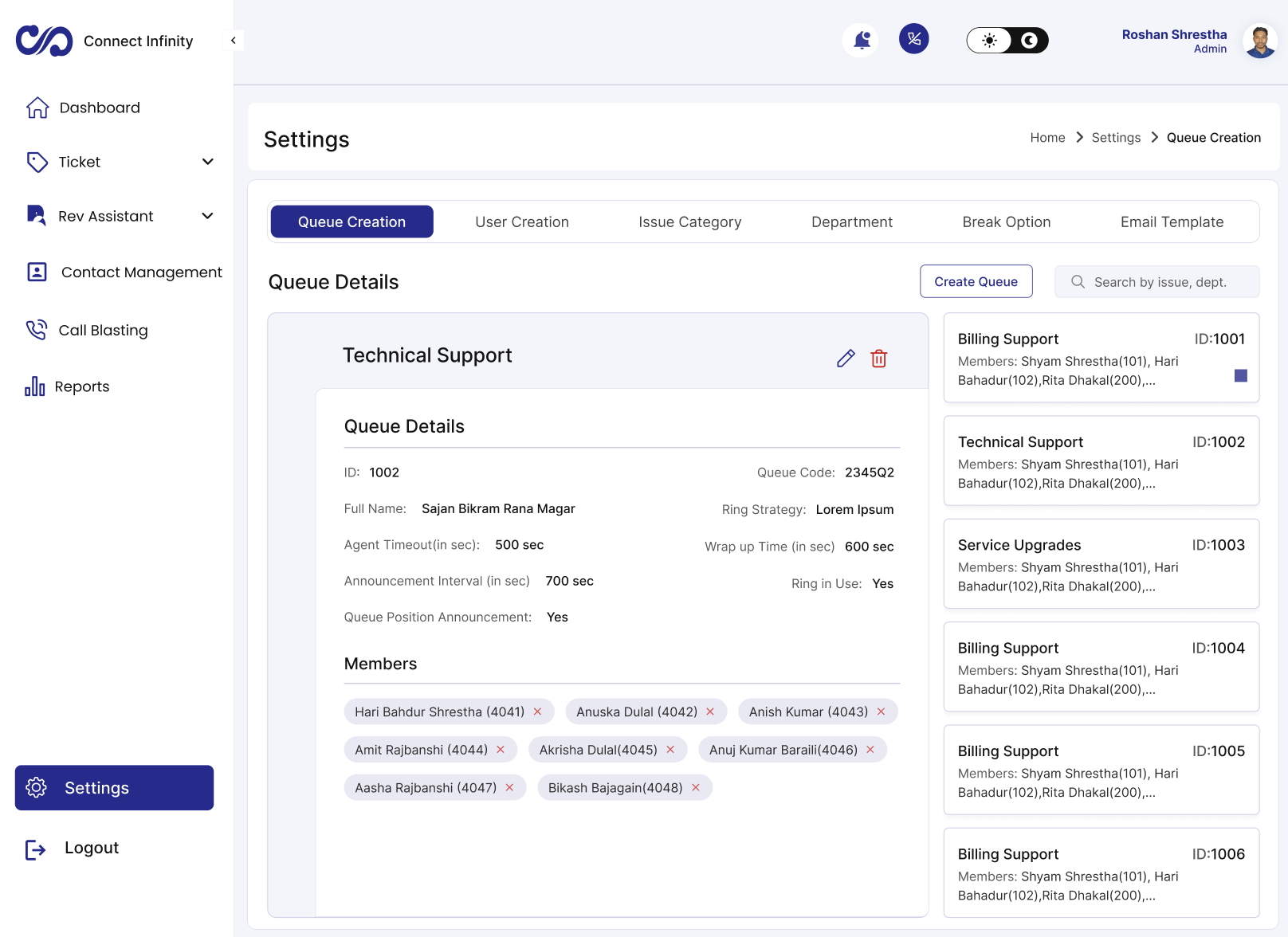Viewport: 1288px width, 937px height.
Task: Collapse the sidebar with the chevron
Action: pos(233,41)
